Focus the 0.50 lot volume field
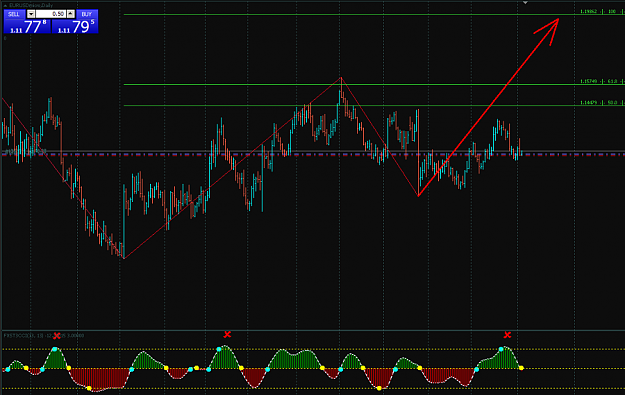Viewport: 625px width, 395px height. 51,14
